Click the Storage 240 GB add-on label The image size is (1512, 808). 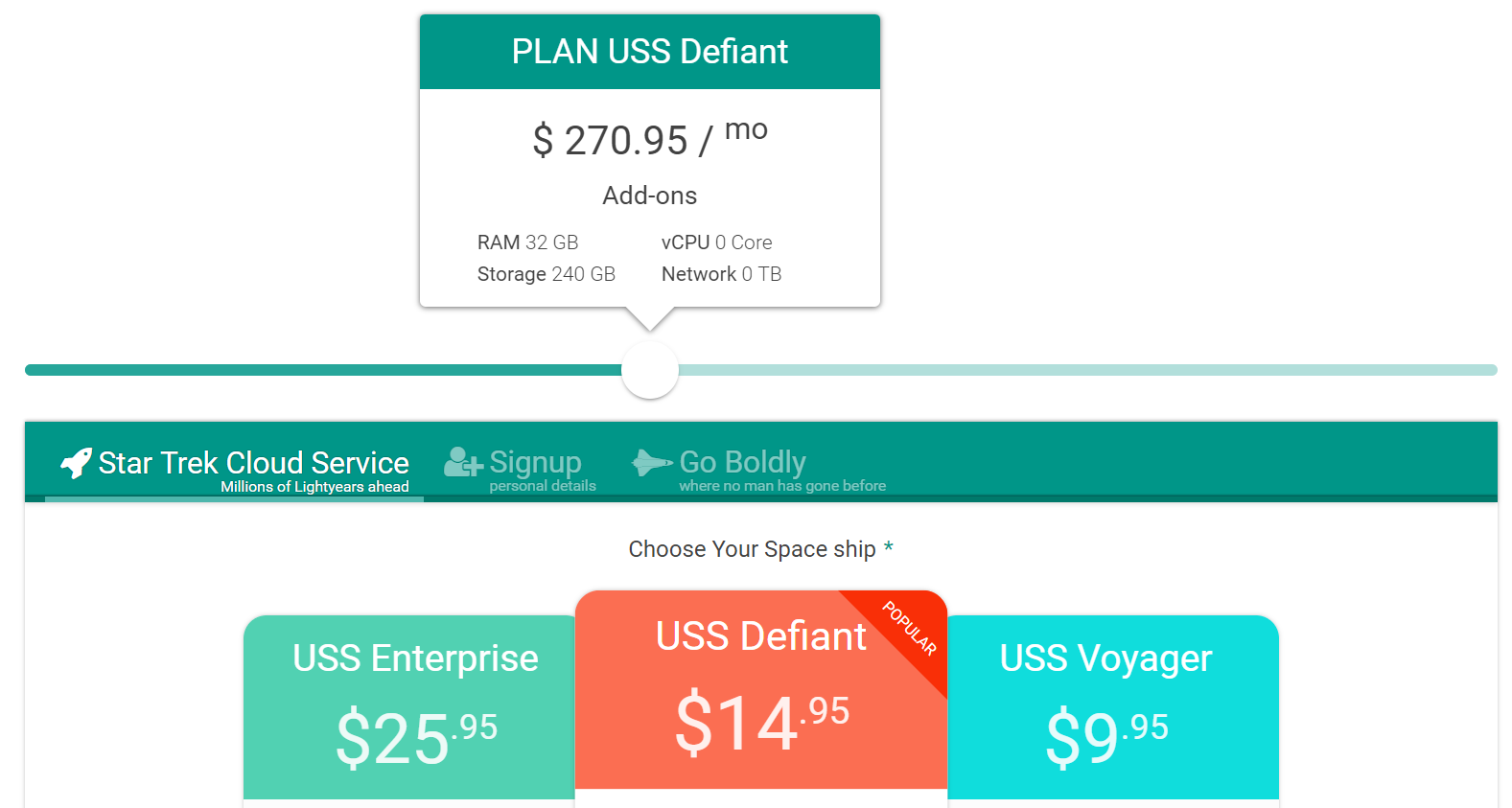click(x=547, y=274)
